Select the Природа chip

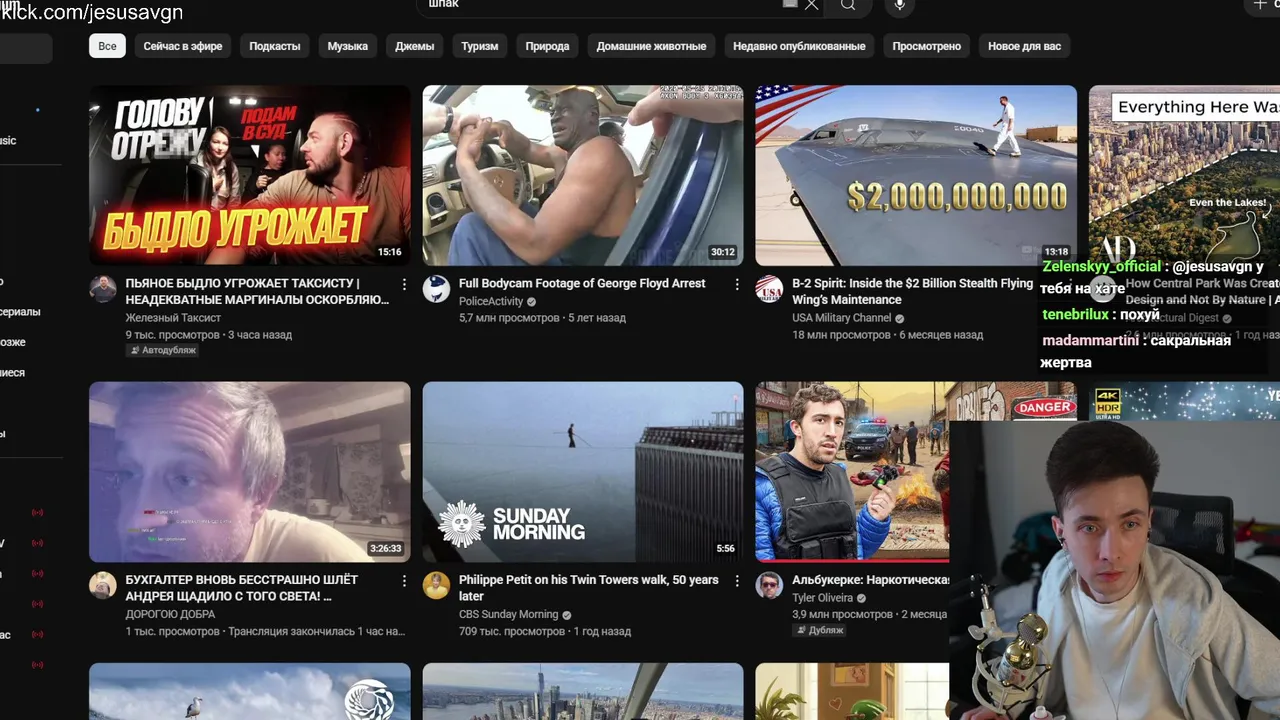[x=547, y=46]
